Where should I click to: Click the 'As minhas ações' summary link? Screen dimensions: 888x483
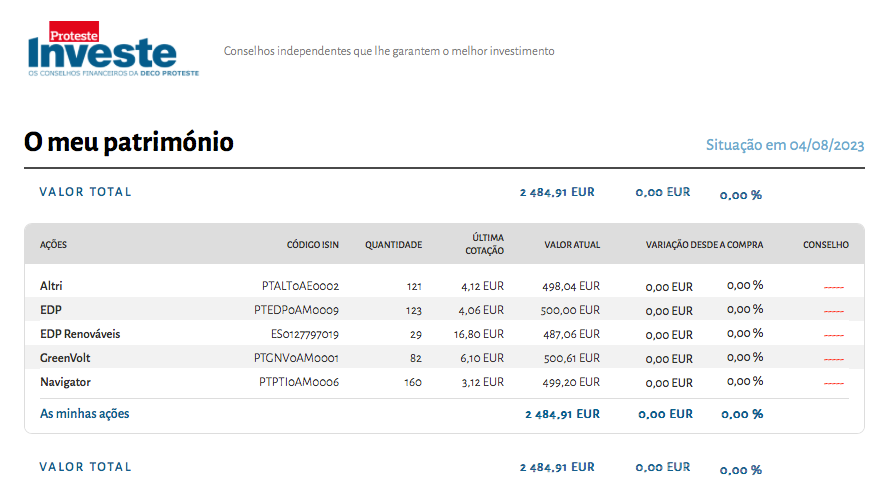[84, 413]
